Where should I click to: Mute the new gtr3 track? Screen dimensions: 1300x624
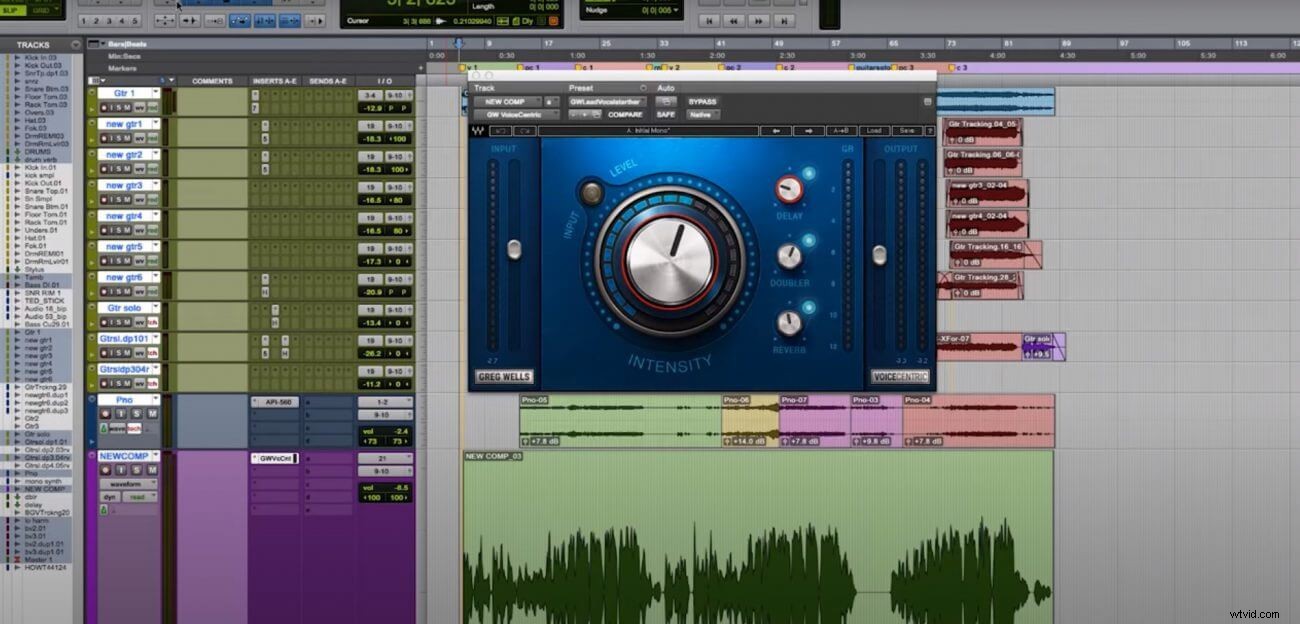click(128, 198)
